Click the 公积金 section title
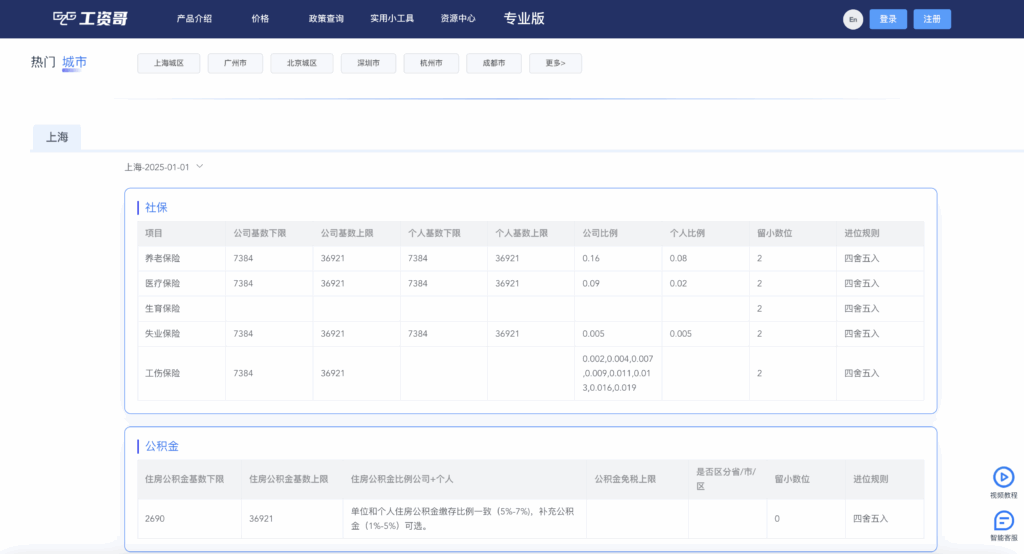This screenshot has width=1024, height=554. 161,446
